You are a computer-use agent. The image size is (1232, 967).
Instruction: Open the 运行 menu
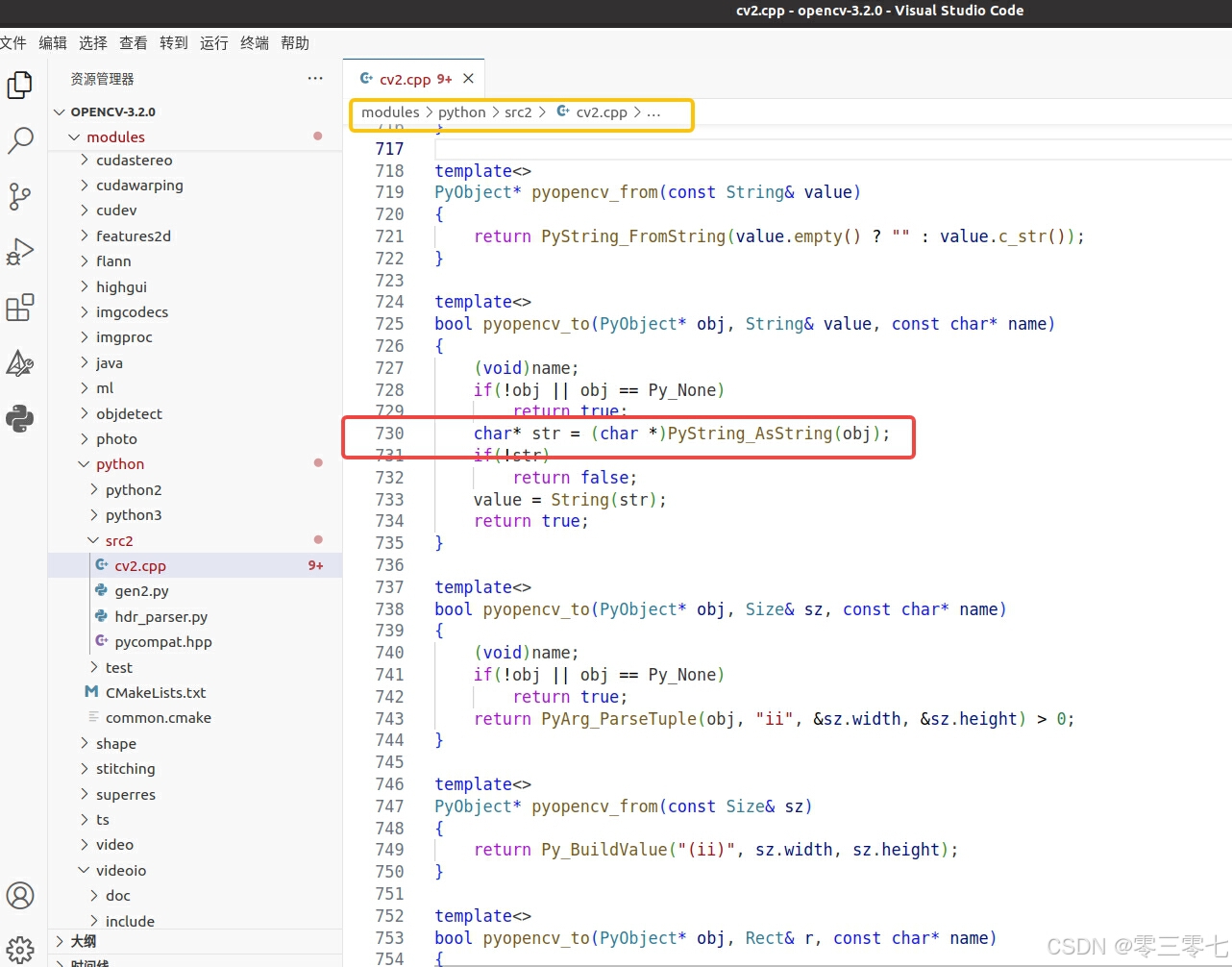click(214, 43)
